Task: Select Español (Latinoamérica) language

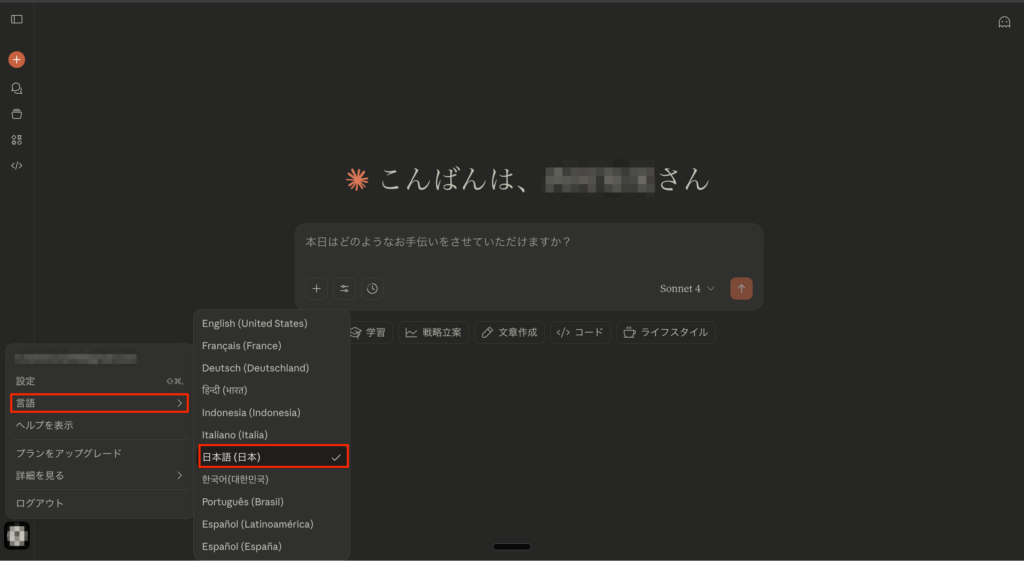Action: click(x=272, y=524)
